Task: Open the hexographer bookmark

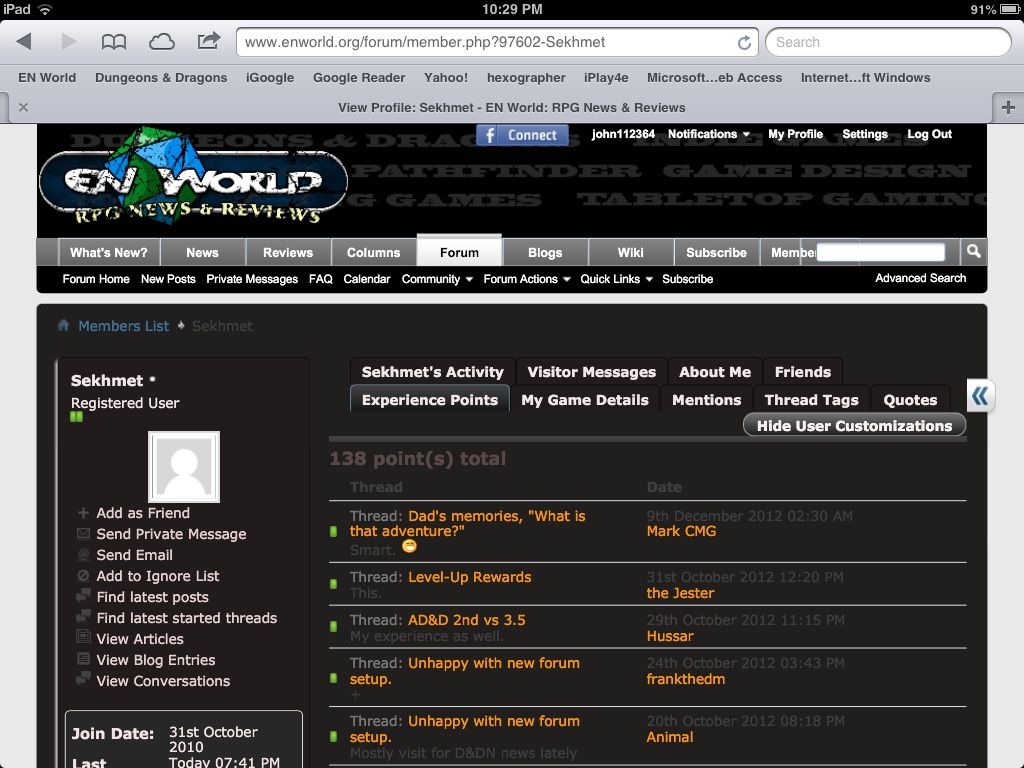Action: 526,78
